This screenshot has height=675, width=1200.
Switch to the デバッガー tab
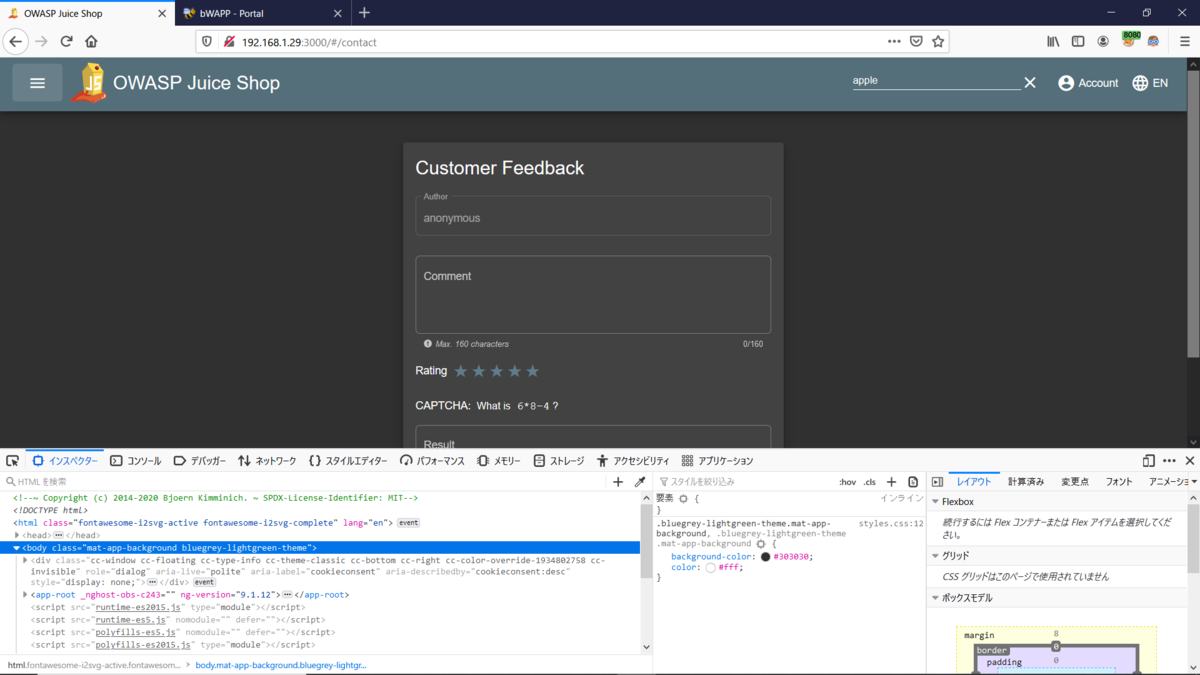tap(200, 461)
